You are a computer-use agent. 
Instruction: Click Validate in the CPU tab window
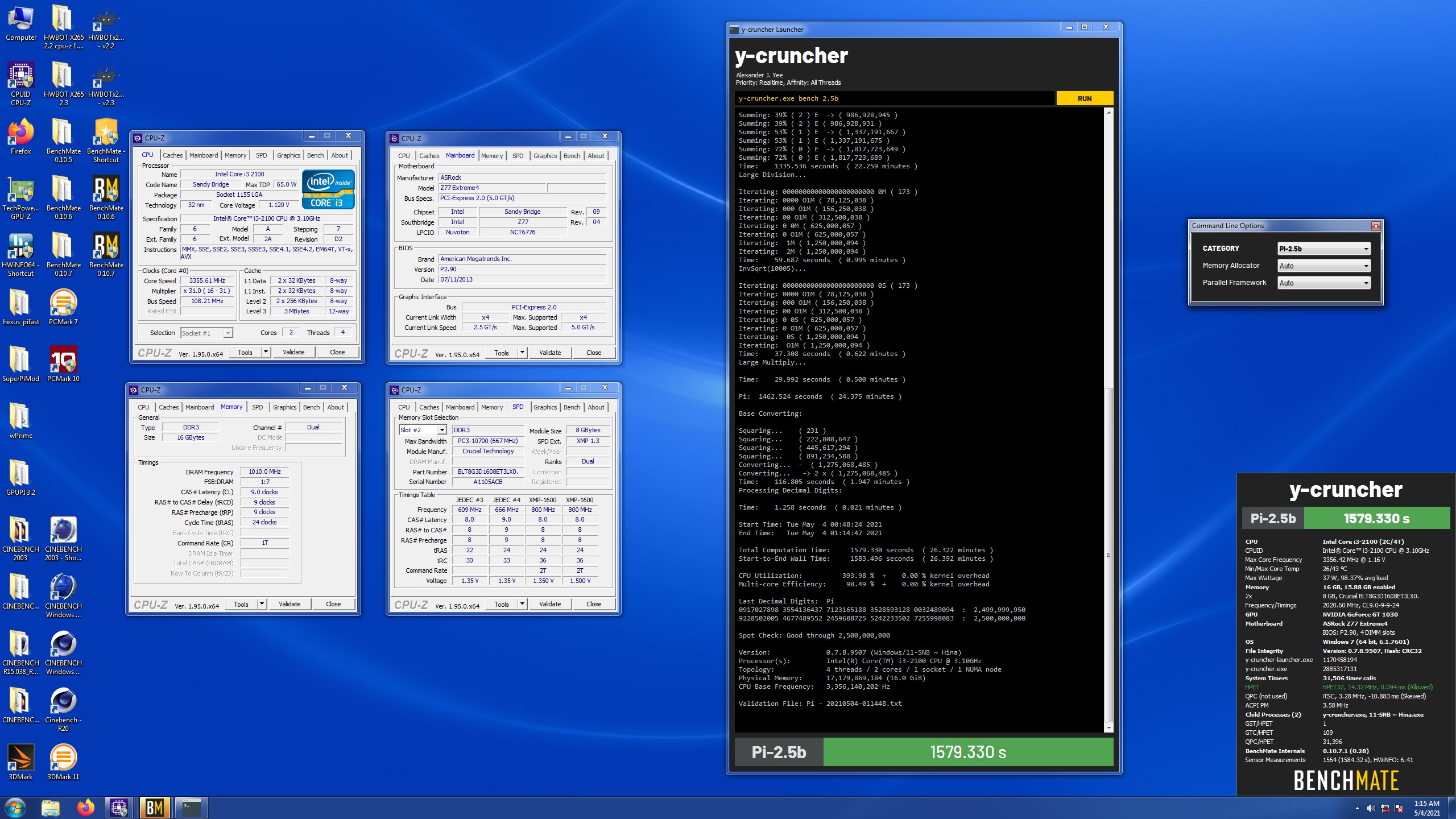(293, 352)
